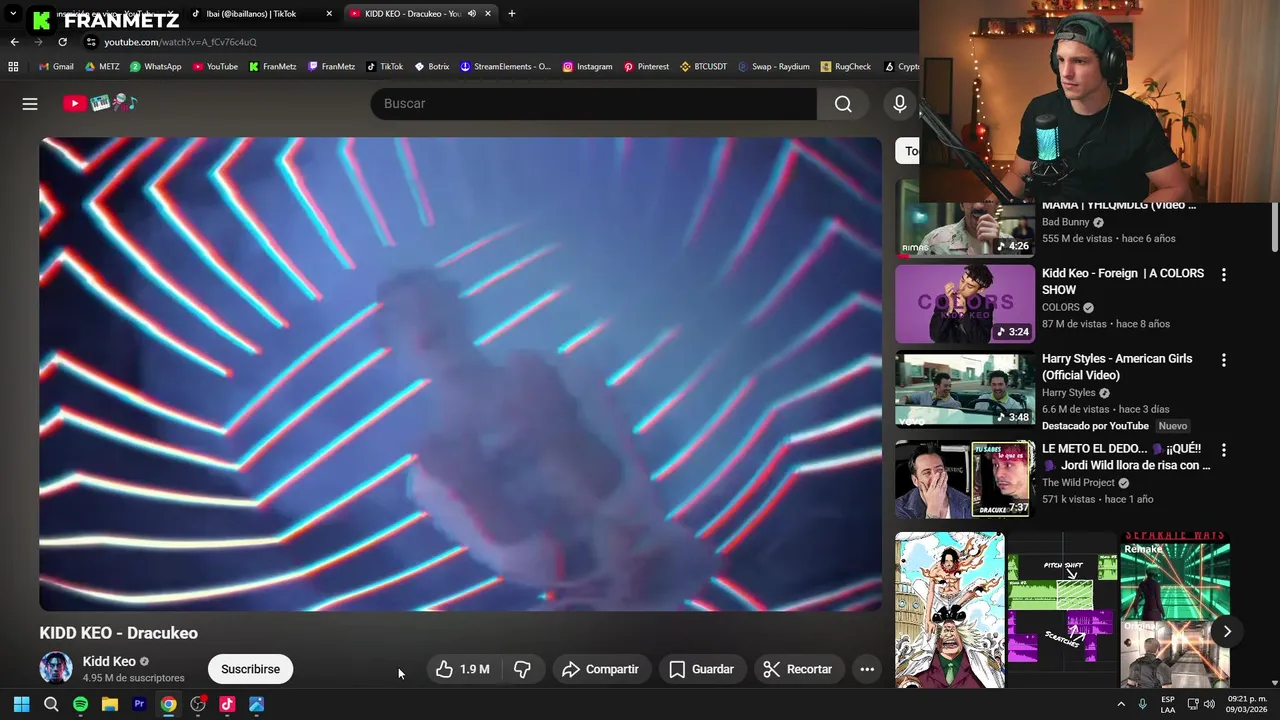Open the pitch shift short
The height and width of the screenshot is (720, 1280).
[1062, 610]
